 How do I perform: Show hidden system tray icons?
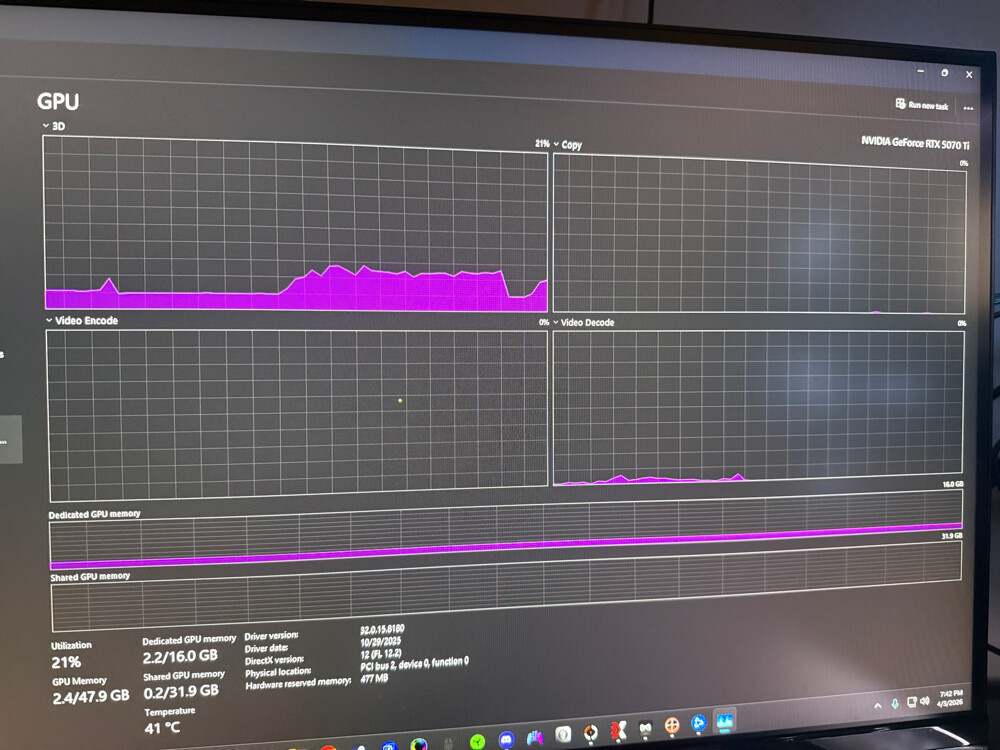coord(878,705)
